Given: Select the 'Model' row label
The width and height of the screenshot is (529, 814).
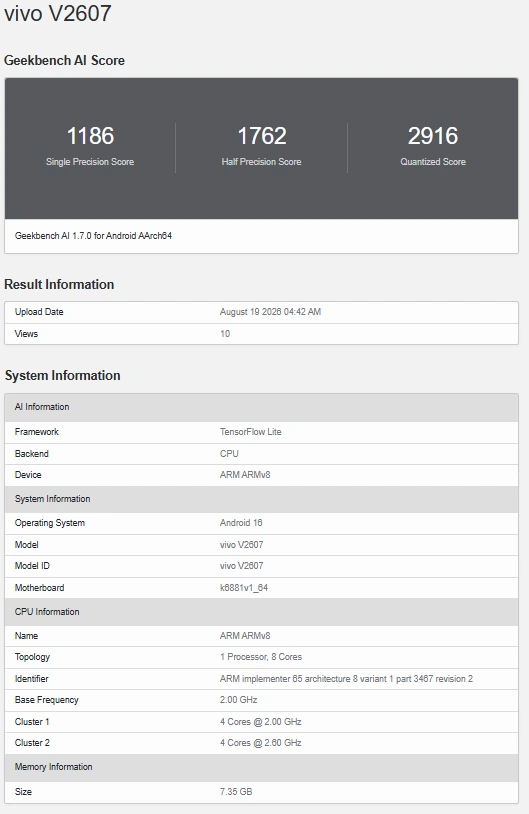Looking at the screenshot, I should pyautogui.click(x=26, y=545).
